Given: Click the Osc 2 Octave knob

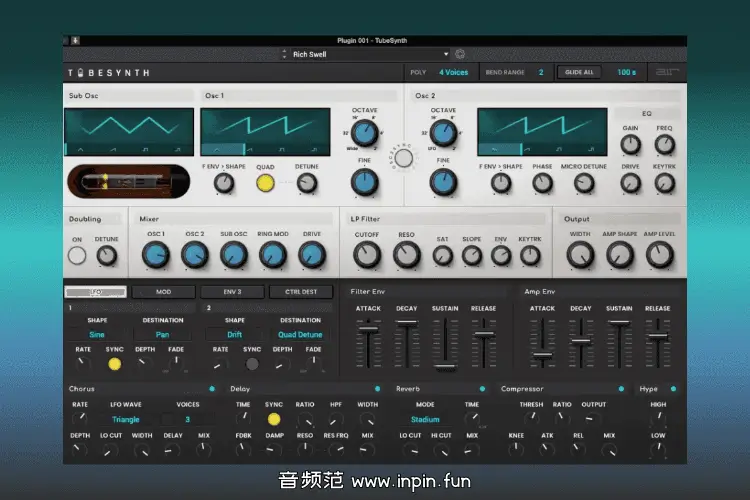Looking at the screenshot, I should pyautogui.click(x=443, y=133).
